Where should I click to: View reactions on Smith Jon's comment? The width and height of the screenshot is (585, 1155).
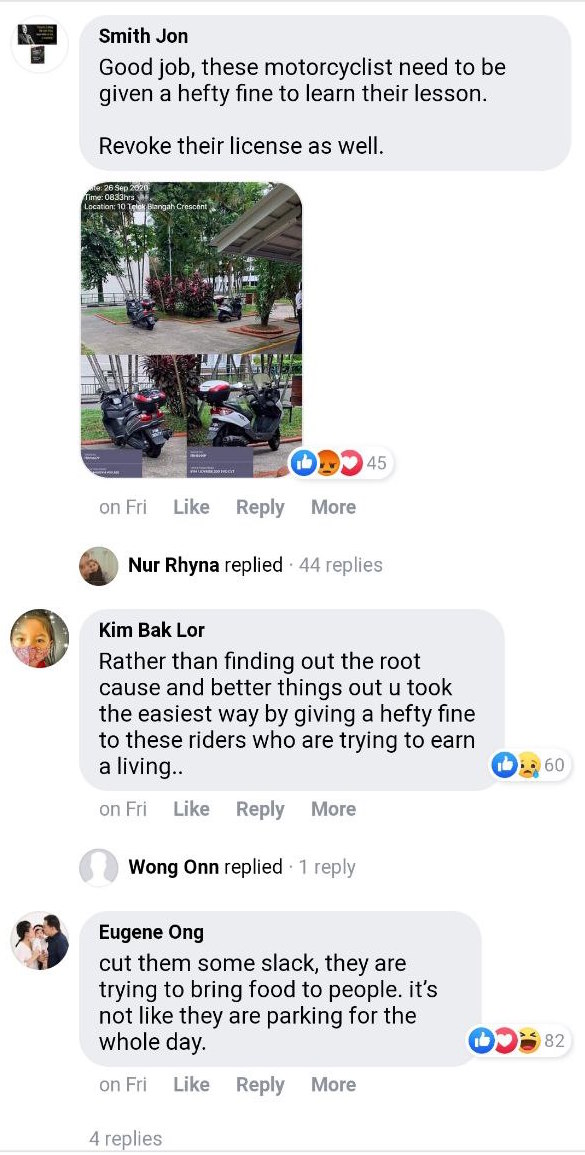tap(341, 463)
